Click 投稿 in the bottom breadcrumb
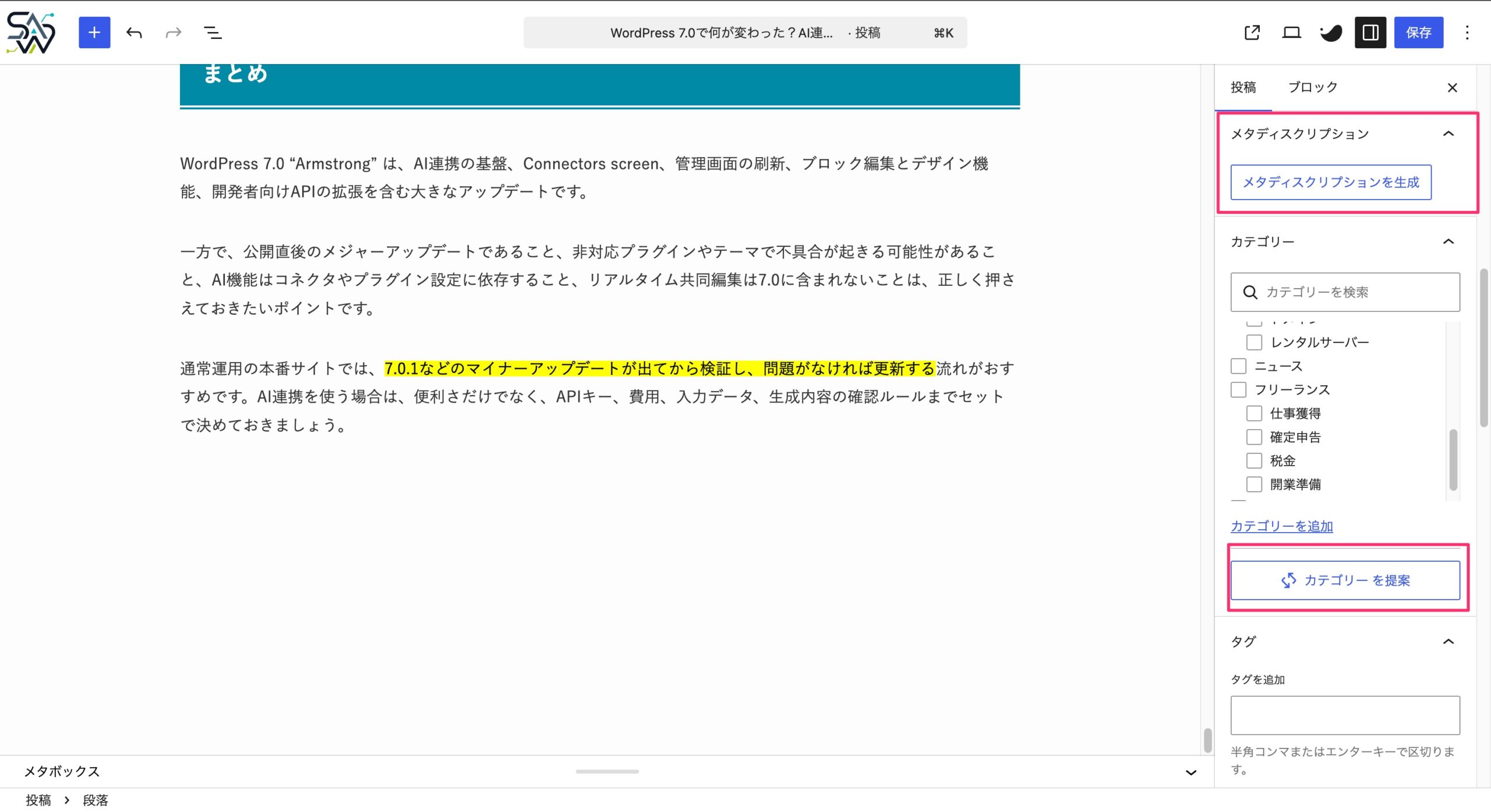The image size is (1491, 812). pyautogui.click(x=38, y=800)
